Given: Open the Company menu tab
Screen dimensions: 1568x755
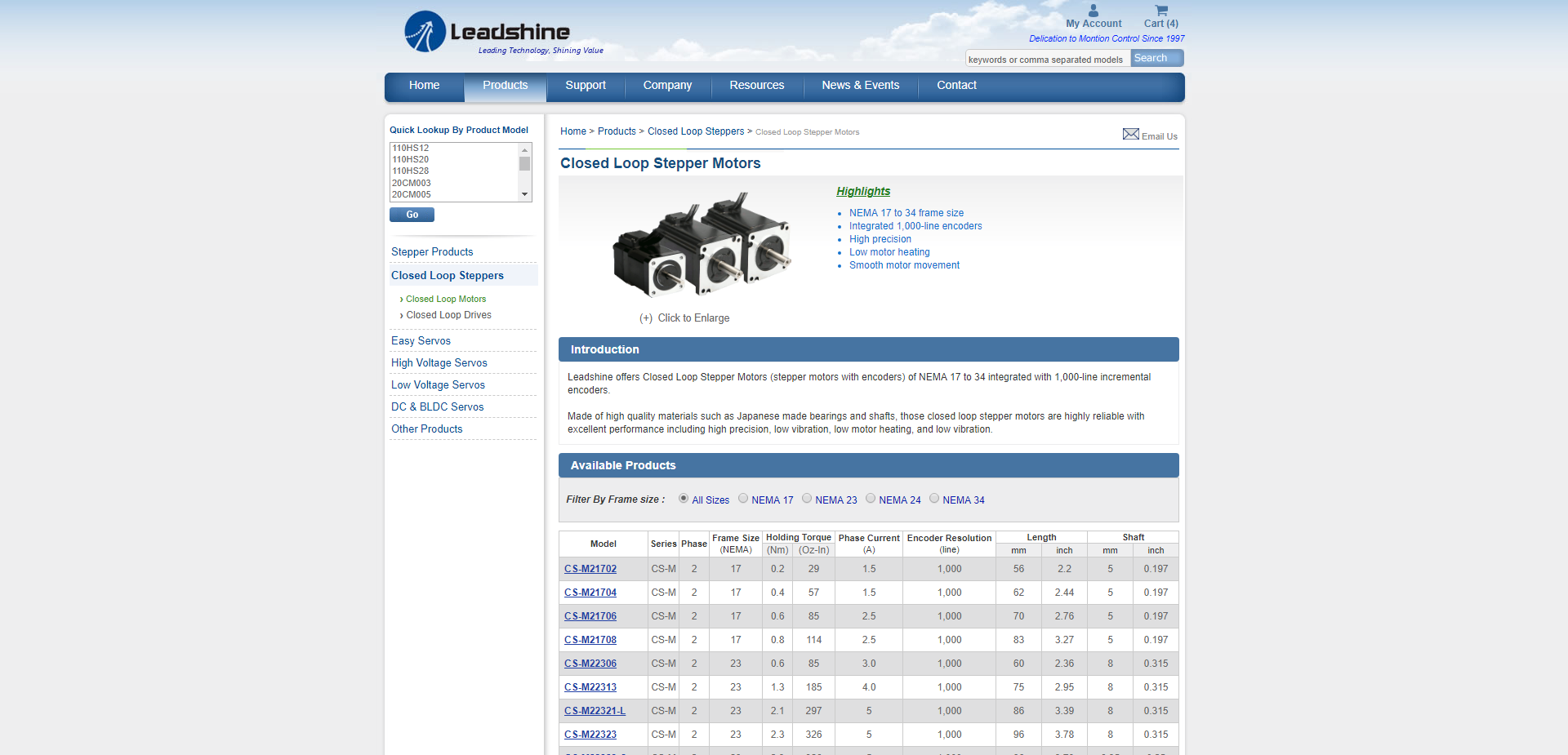Looking at the screenshot, I should (667, 86).
